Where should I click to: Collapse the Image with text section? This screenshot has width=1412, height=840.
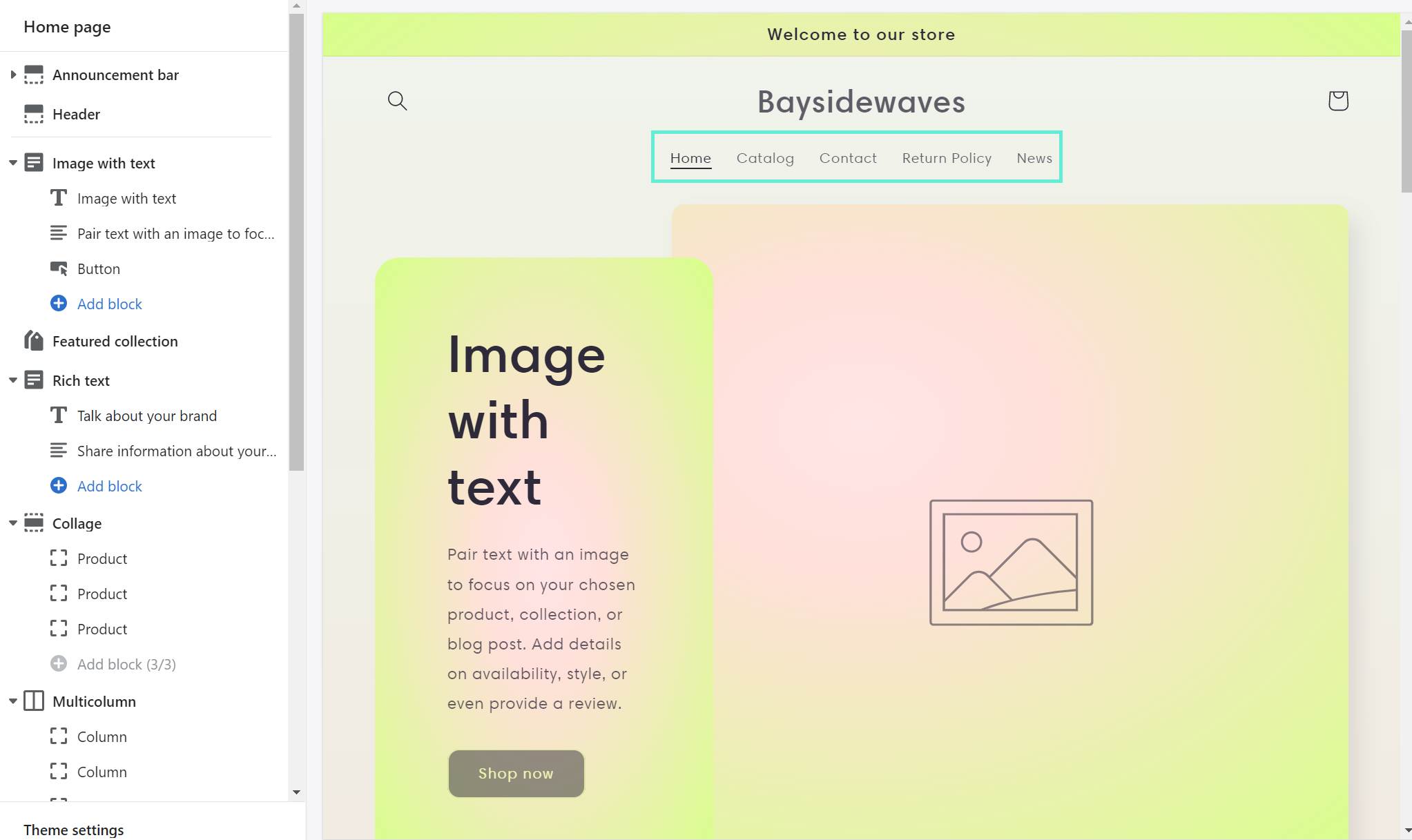13,163
